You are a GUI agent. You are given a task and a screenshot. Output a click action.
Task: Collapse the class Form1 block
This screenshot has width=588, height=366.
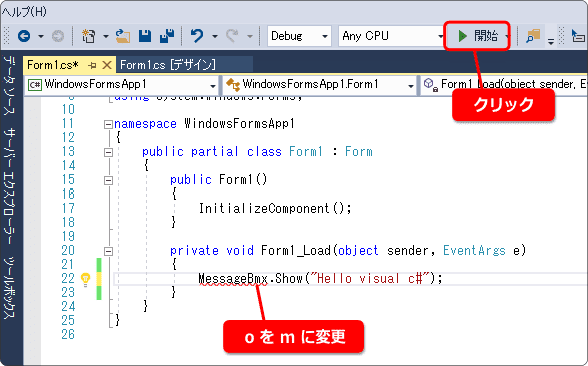point(108,152)
